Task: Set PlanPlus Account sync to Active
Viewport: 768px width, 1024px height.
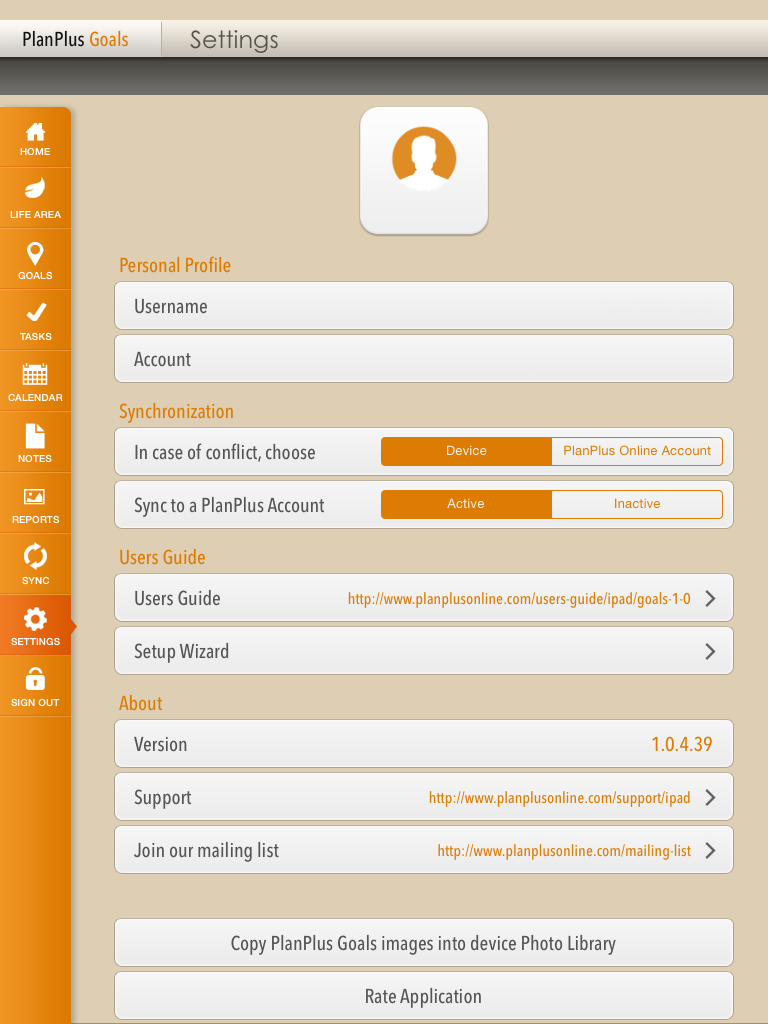Action: tap(466, 504)
